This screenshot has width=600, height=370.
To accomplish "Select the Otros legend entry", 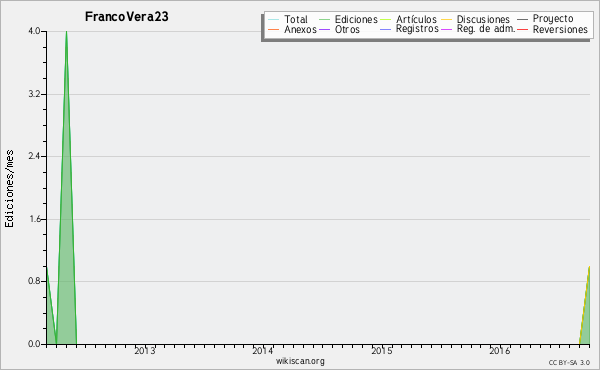I will 339,29.
